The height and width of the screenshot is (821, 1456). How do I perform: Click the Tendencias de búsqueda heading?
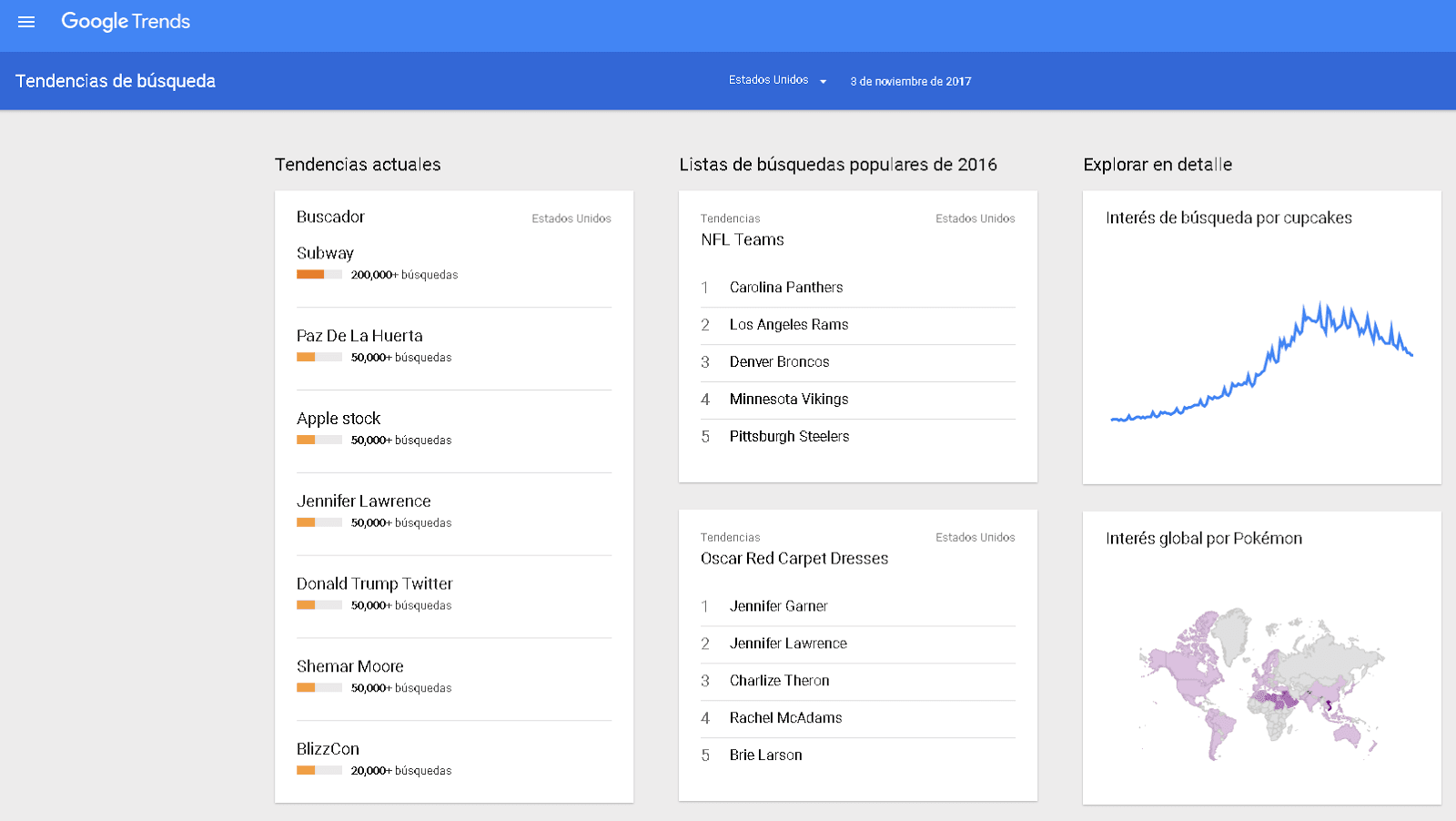click(x=116, y=81)
